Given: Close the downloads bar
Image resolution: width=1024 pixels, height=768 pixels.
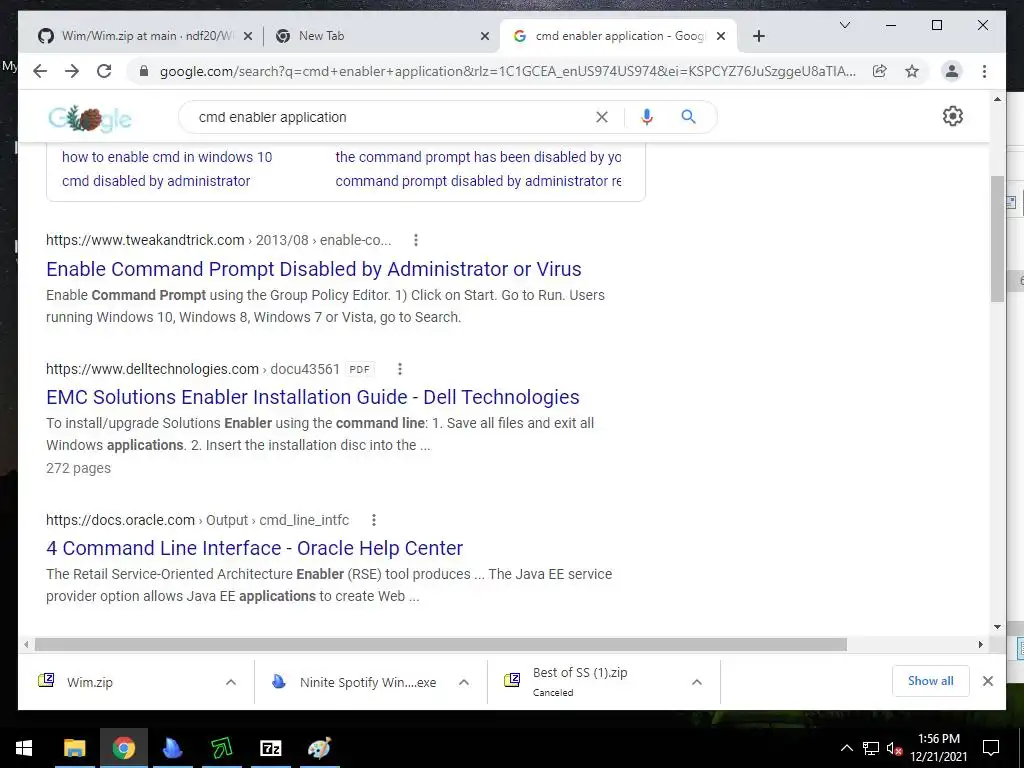Looking at the screenshot, I should click(x=987, y=681).
